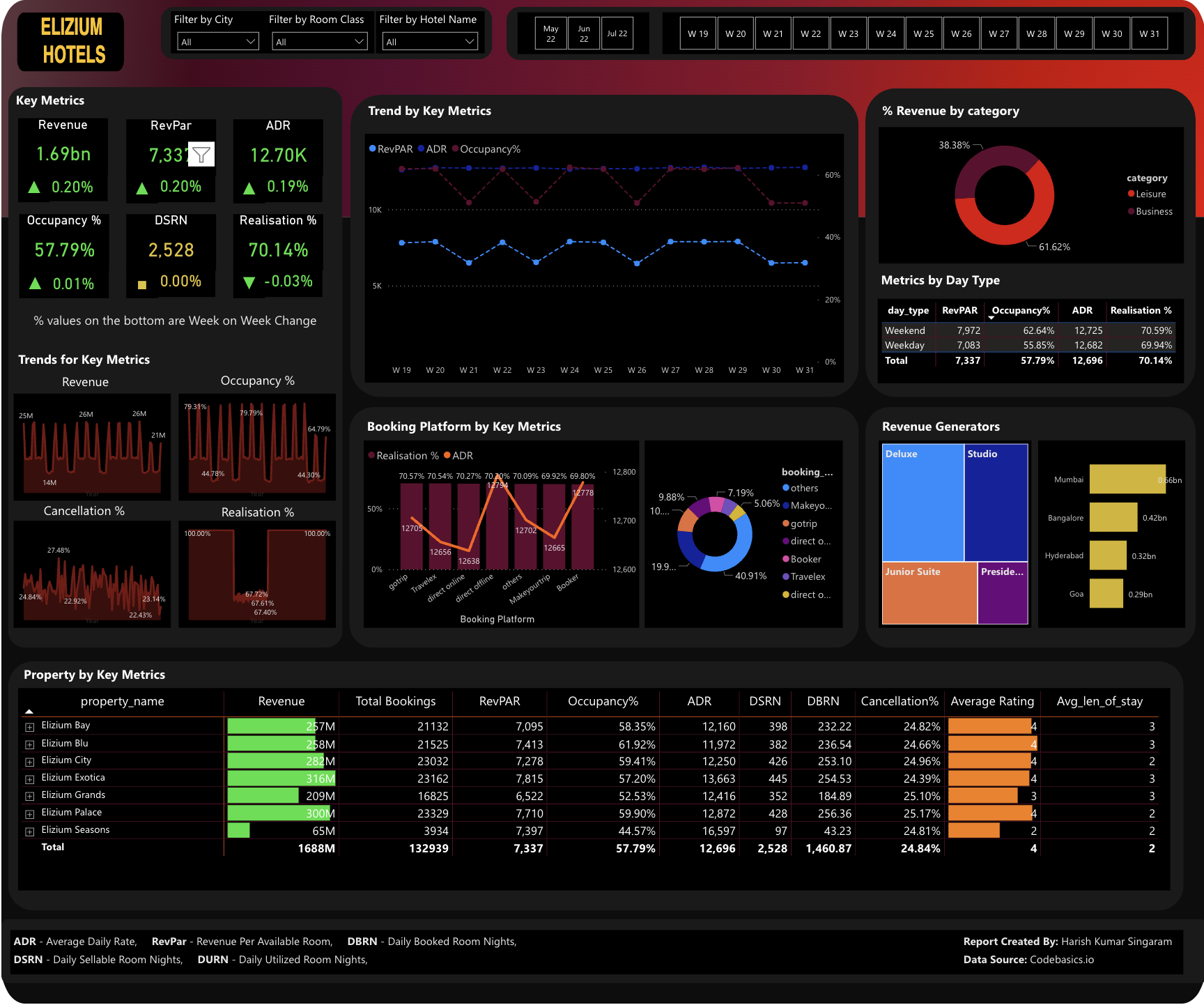Image resolution: width=1204 pixels, height=1005 pixels.
Task: Click the Elizium Hotels logo
Action: pyautogui.click(x=72, y=41)
